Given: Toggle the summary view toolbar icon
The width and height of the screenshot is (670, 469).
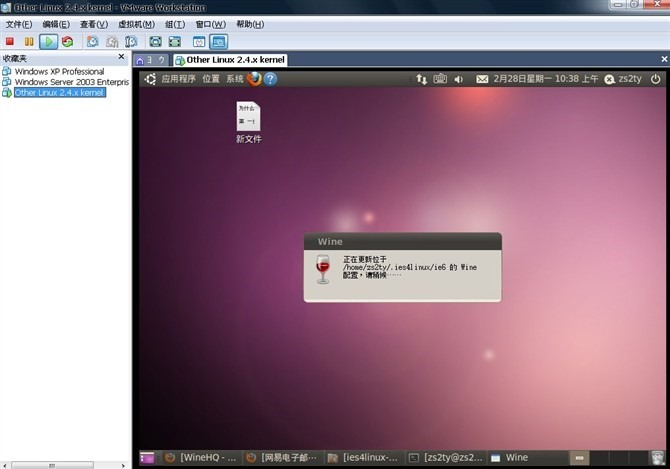Looking at the screenshot, I should click(x=199, y=41).
